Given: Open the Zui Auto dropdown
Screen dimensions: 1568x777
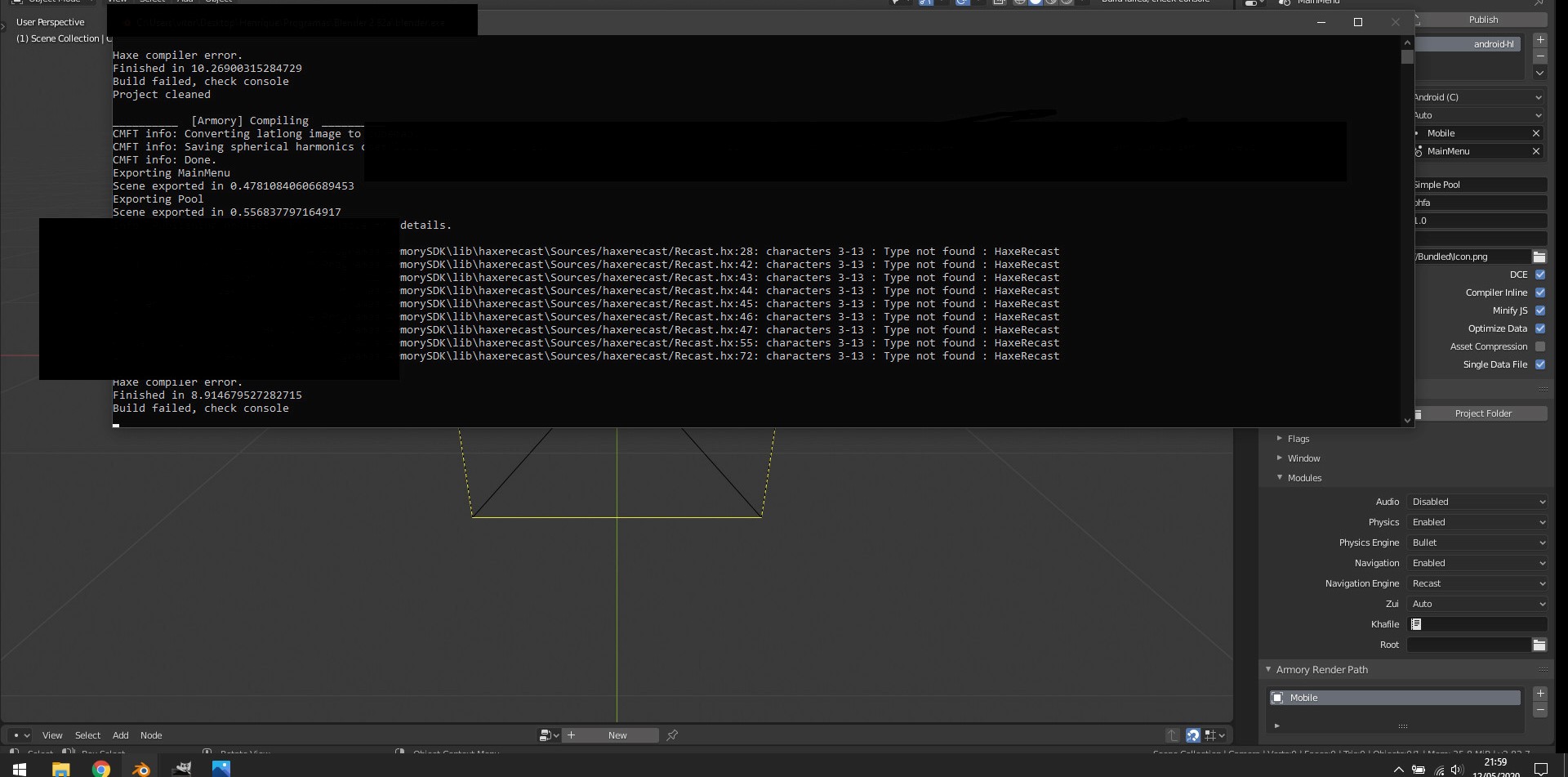Looking at the screenshot, I should tap(1477, 604).
